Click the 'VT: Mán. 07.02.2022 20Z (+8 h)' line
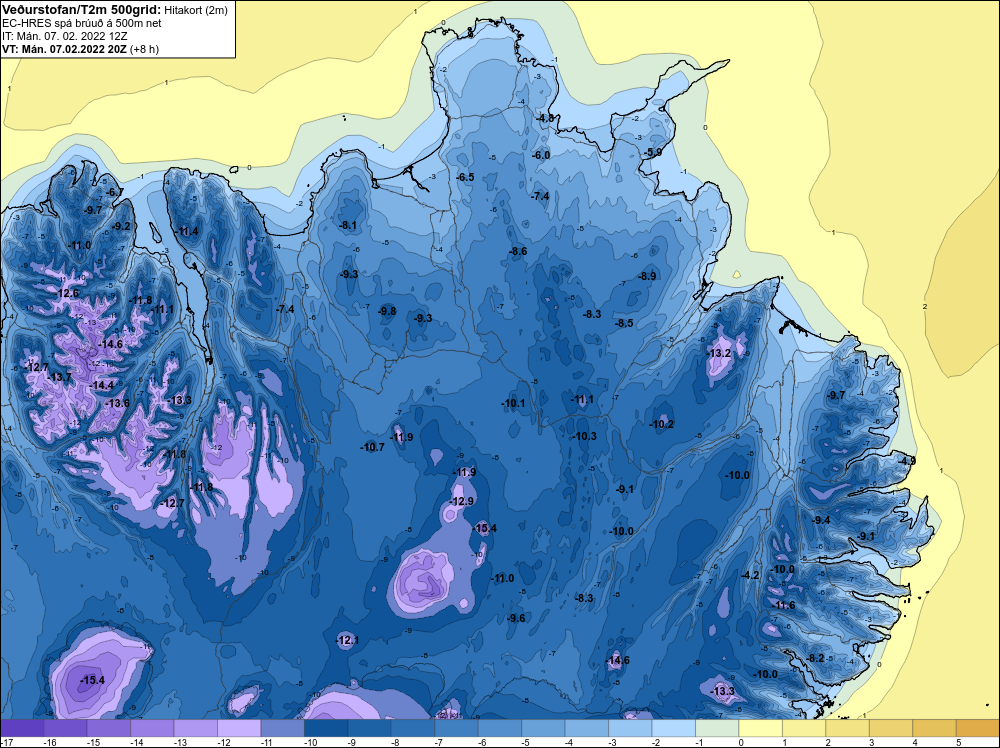Viewport: 1000px width, 748px height. pos(80,49)
